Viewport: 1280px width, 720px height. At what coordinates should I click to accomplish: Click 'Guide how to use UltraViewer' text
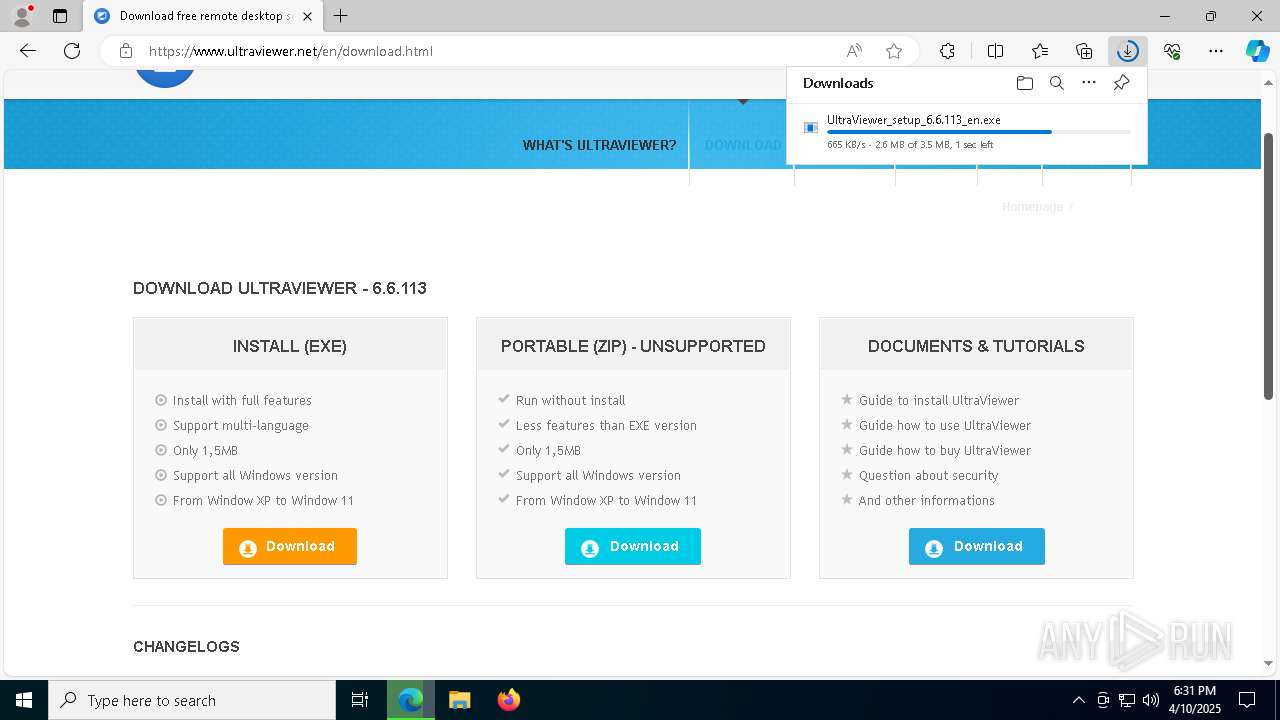click(944, 425)
